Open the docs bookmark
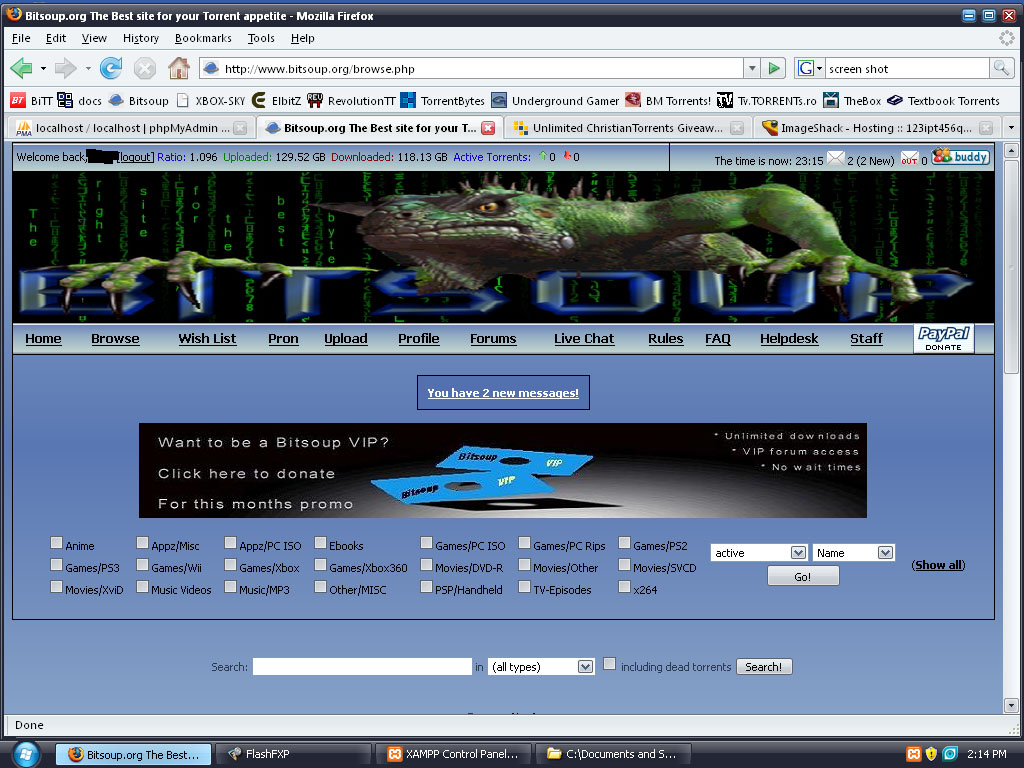Screen dimensions: 1024x768 click(x=80, y=101)
